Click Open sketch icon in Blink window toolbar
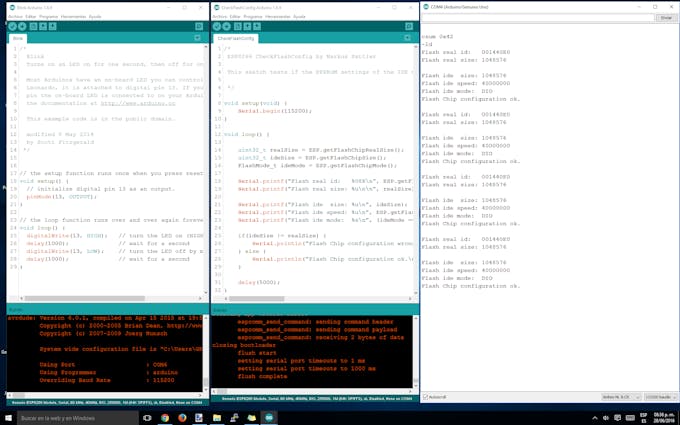 point(43,26)
